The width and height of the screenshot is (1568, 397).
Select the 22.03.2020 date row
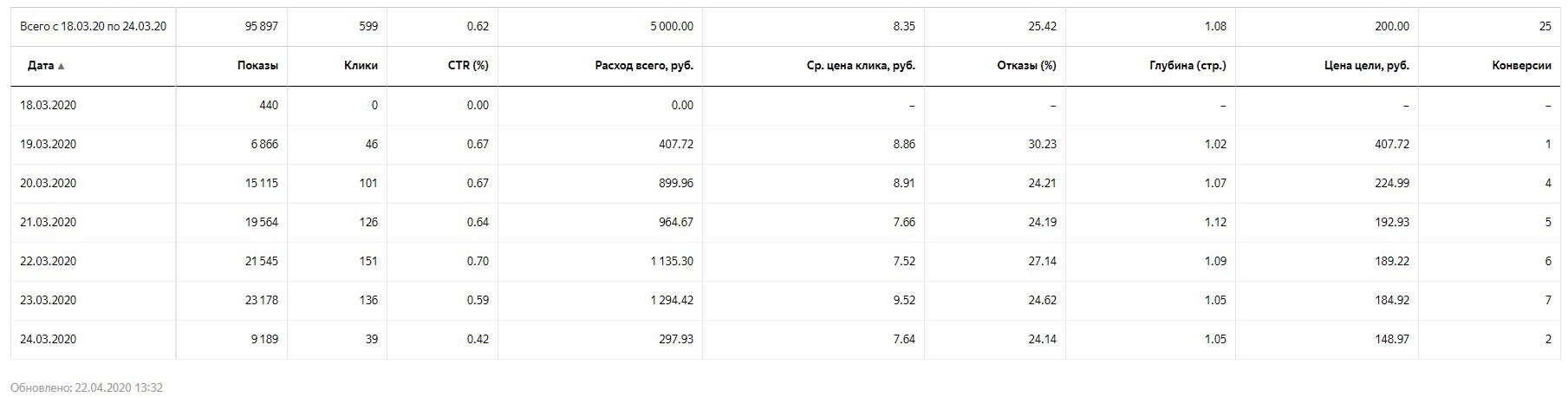point(49,261)
